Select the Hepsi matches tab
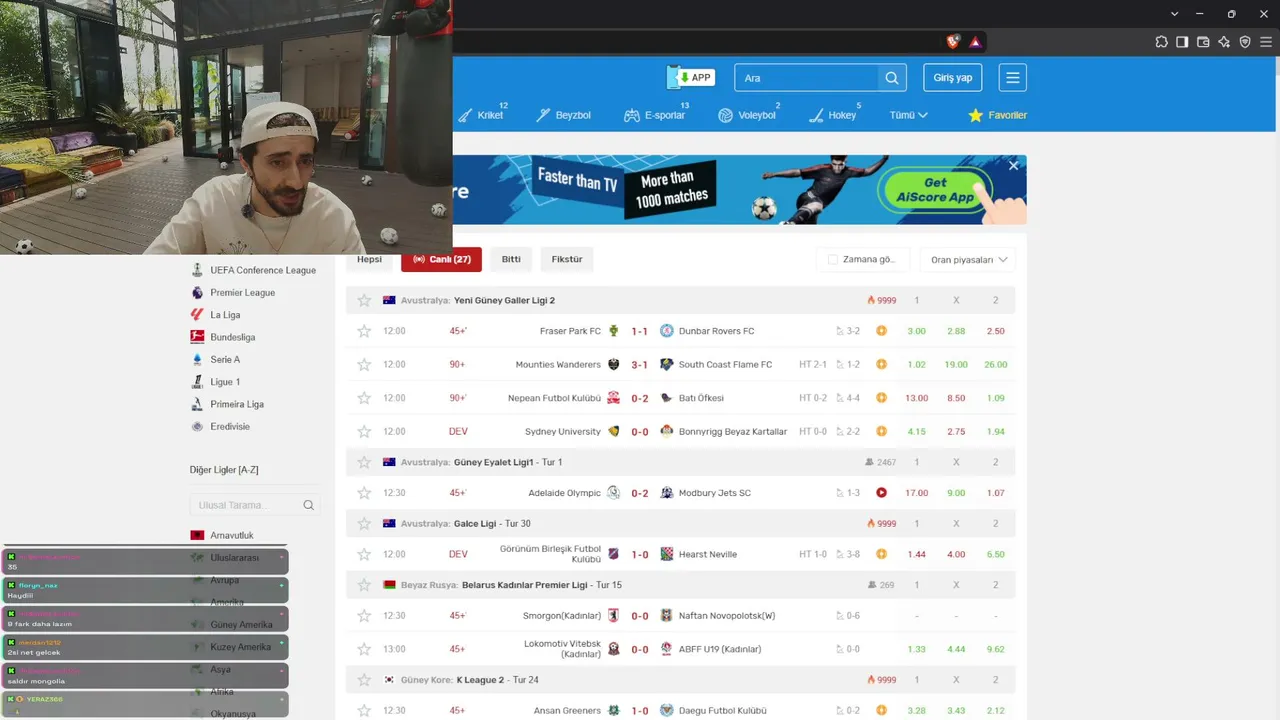 tap(369, 259)
